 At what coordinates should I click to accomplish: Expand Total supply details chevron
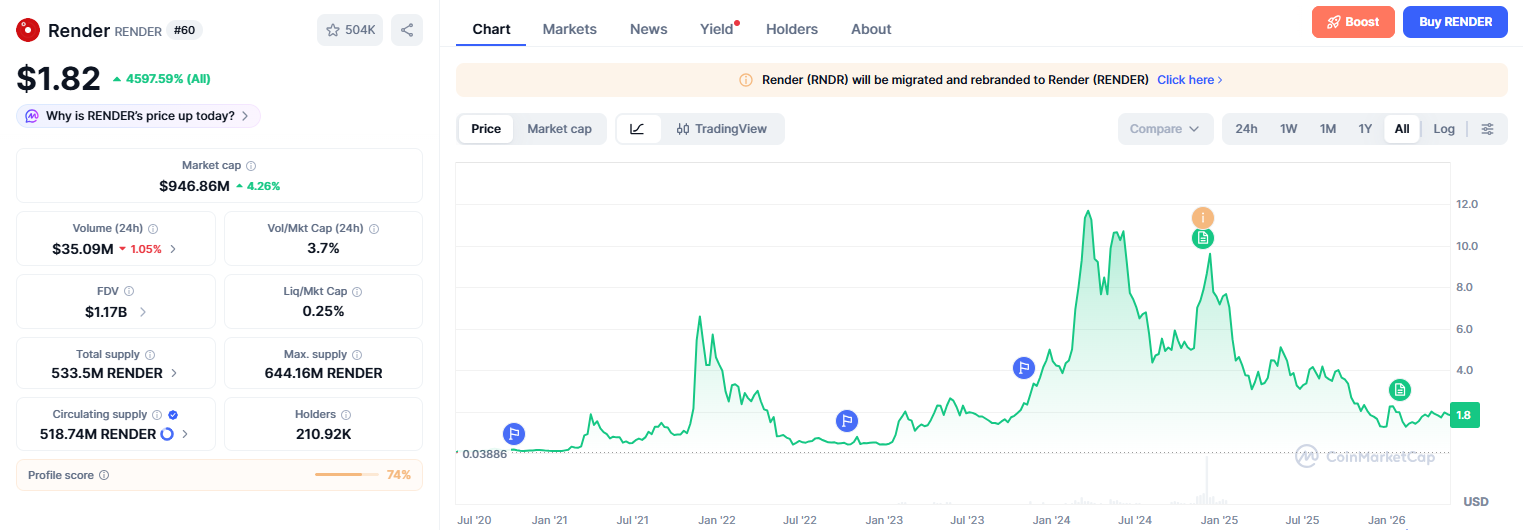175,373
